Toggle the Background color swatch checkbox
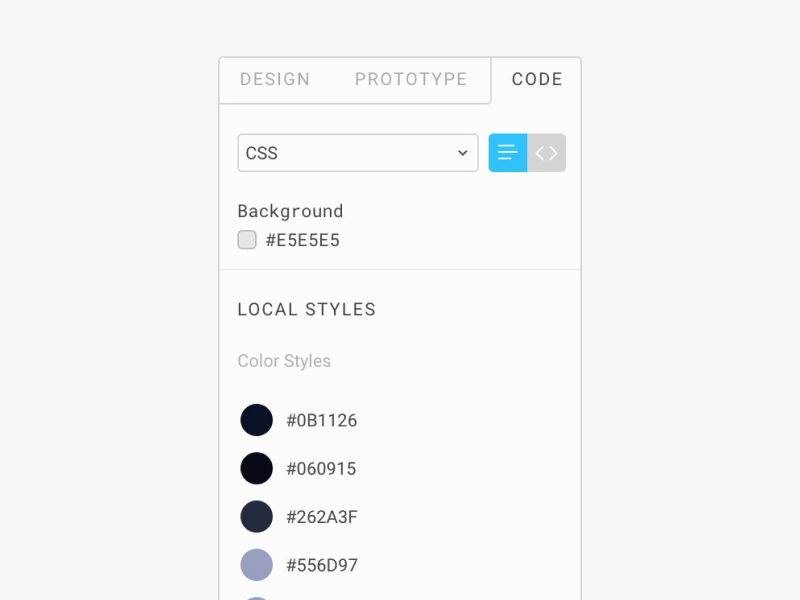This screenshot has width=800, height=600. [x=246, y=240]
